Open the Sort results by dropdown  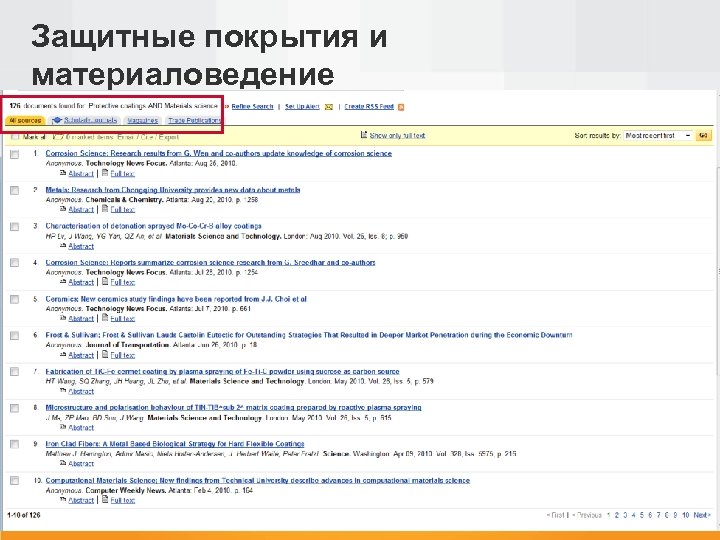[x=658, y=135]
